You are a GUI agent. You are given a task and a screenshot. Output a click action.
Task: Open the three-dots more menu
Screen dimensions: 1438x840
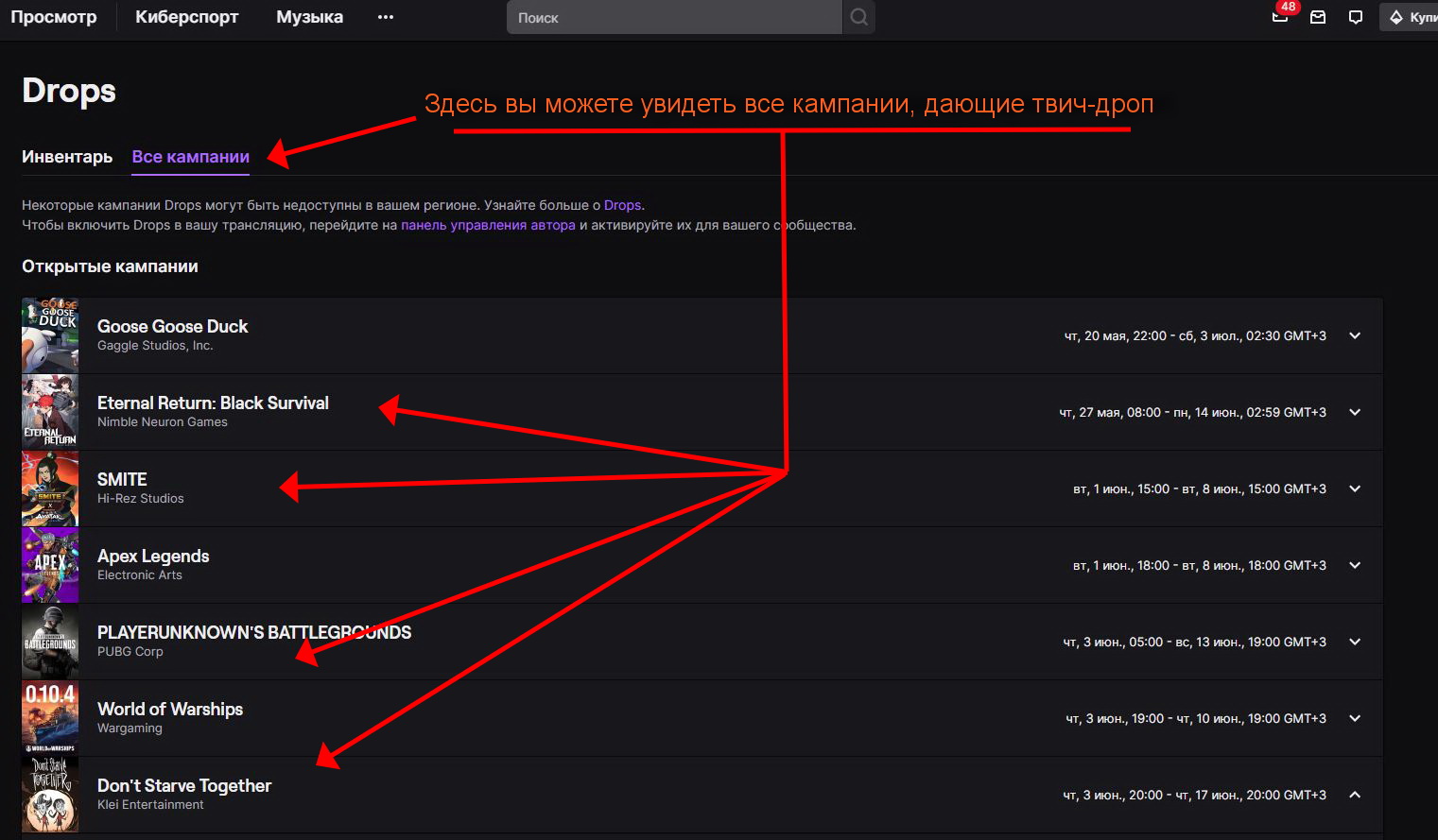[x=386, y=17]
